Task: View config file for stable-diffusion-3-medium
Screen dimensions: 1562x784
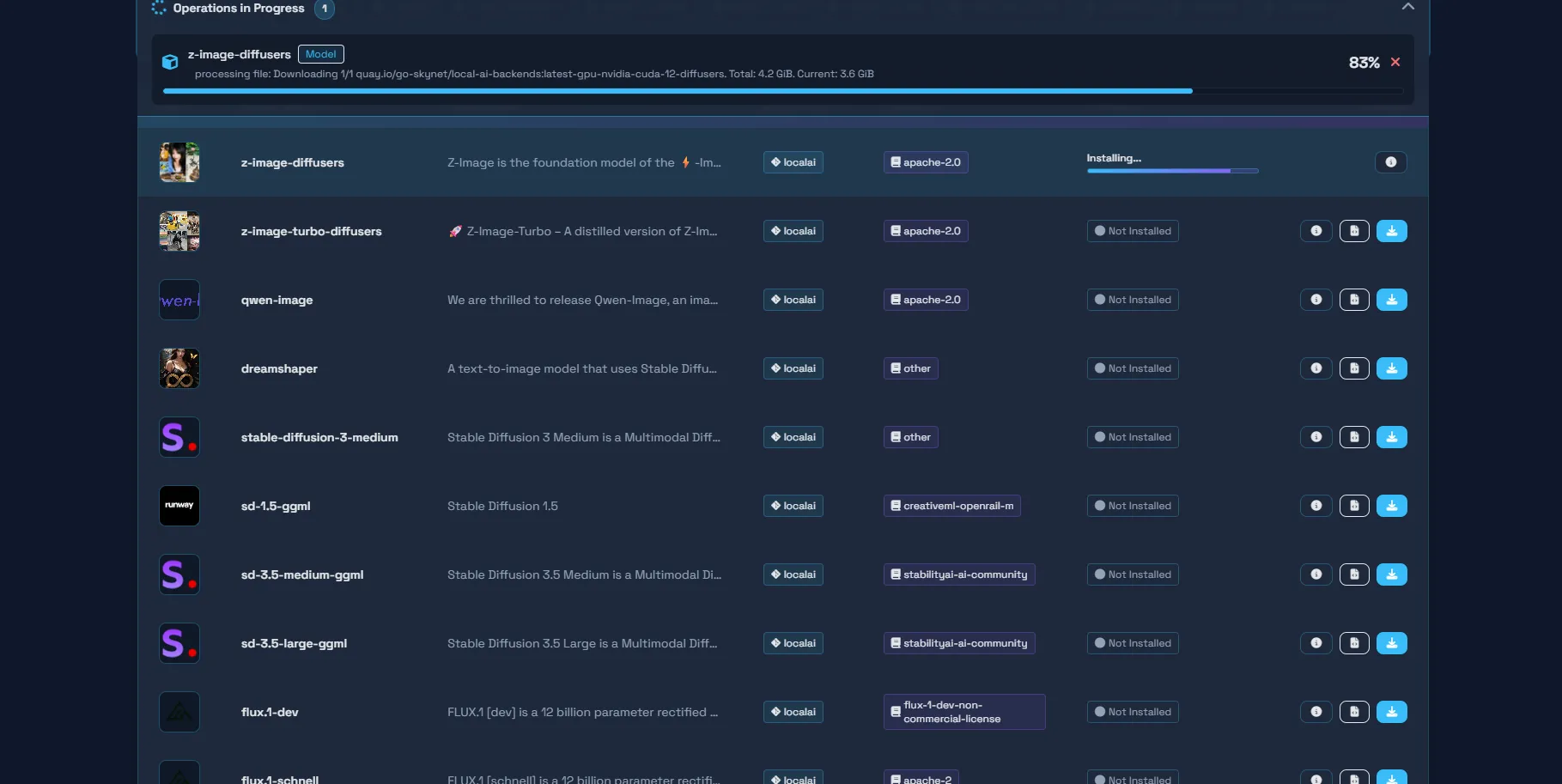Action: (x=1354, y=437)
